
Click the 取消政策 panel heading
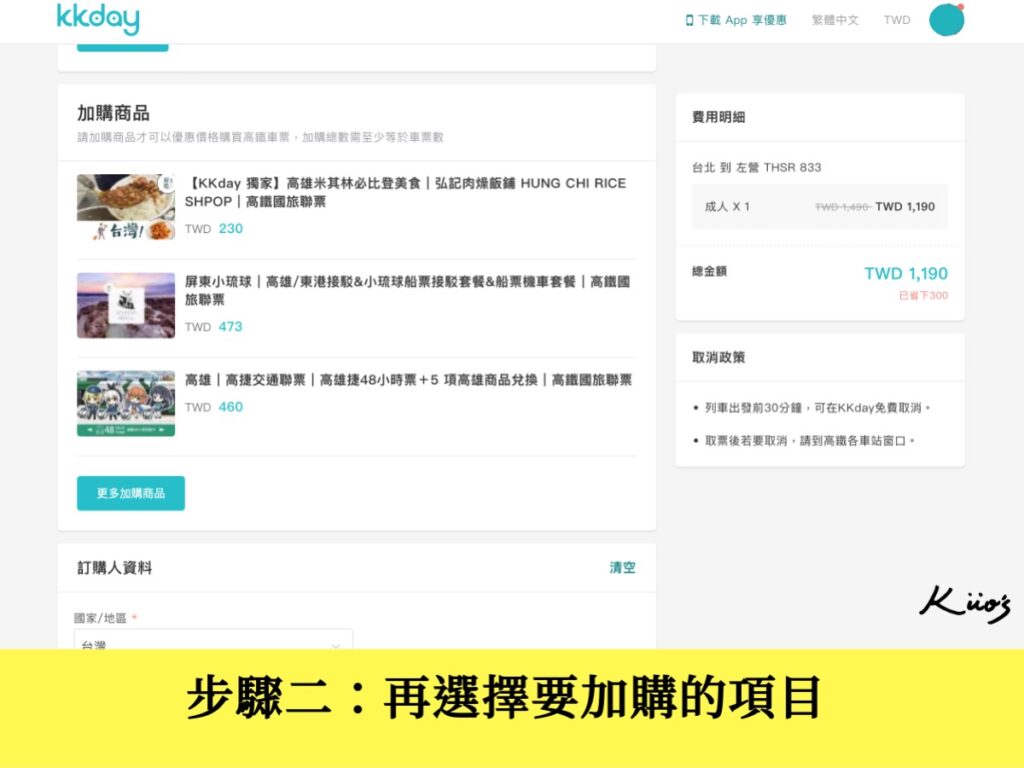coord(717,357)
